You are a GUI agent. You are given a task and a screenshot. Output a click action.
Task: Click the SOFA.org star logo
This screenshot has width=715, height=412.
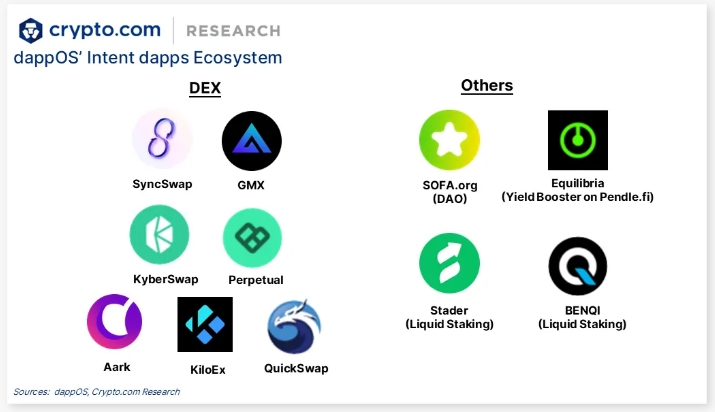[x=450, y=140]
